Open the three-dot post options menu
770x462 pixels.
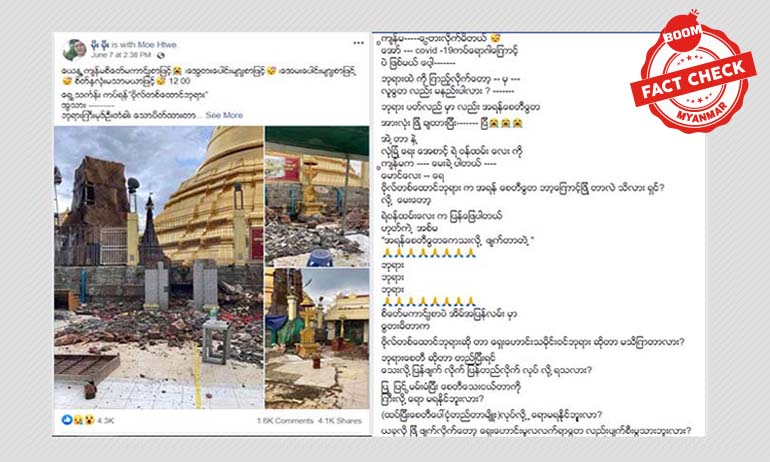click(358, 43)
